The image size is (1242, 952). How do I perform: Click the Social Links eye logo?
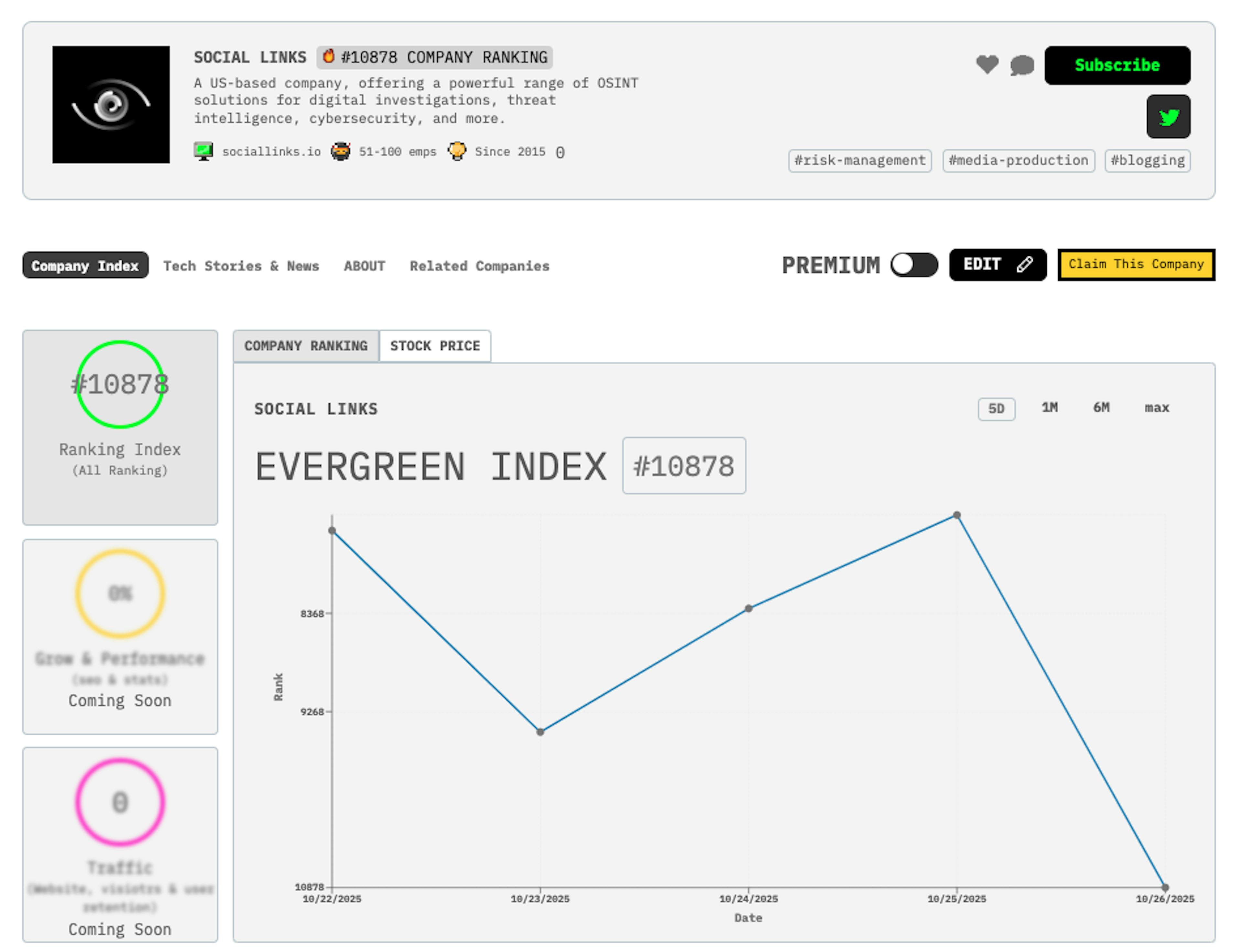[111, 104]
